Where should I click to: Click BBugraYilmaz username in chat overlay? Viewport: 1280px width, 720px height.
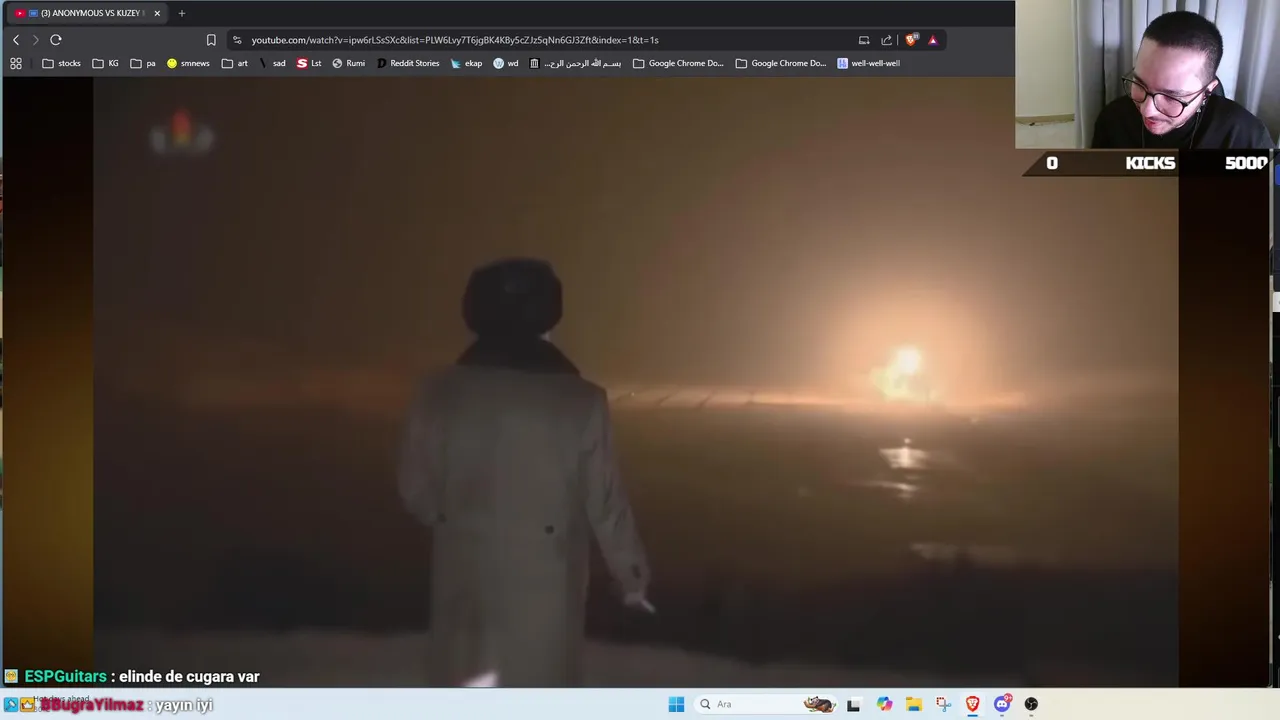pyautogui.click(x=91, y=705)
